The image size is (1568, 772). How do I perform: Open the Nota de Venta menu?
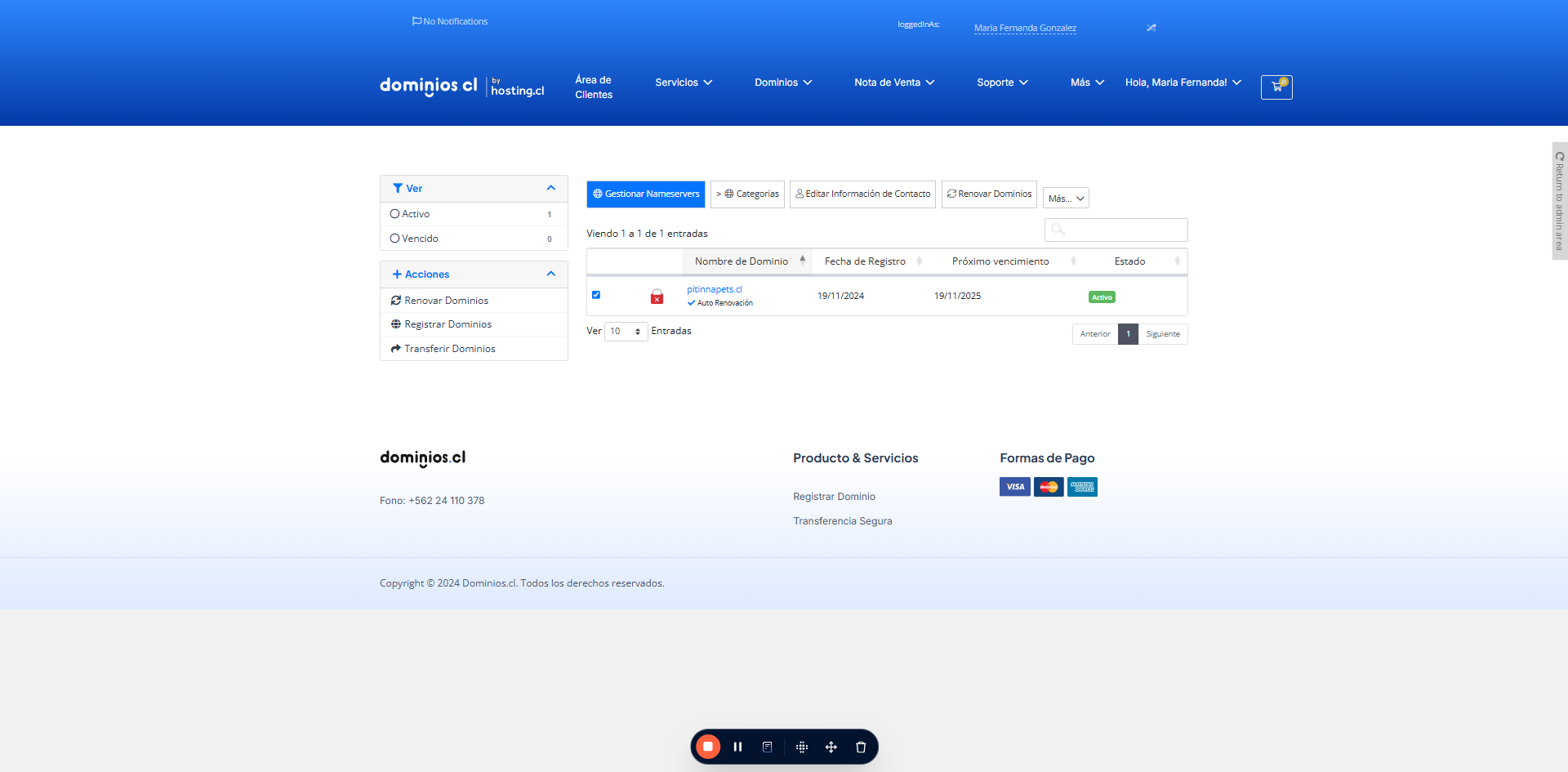point(894,83)
